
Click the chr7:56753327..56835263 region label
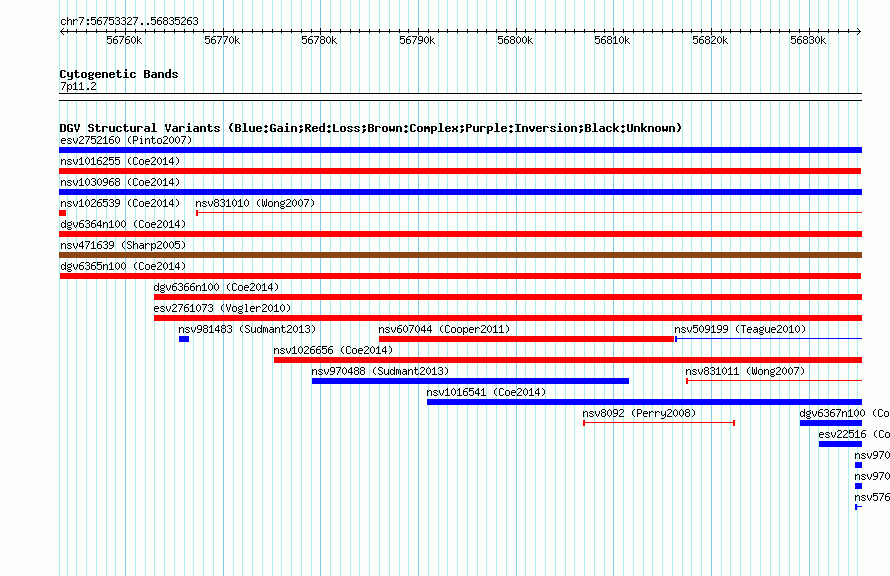(x=129, y=21)
